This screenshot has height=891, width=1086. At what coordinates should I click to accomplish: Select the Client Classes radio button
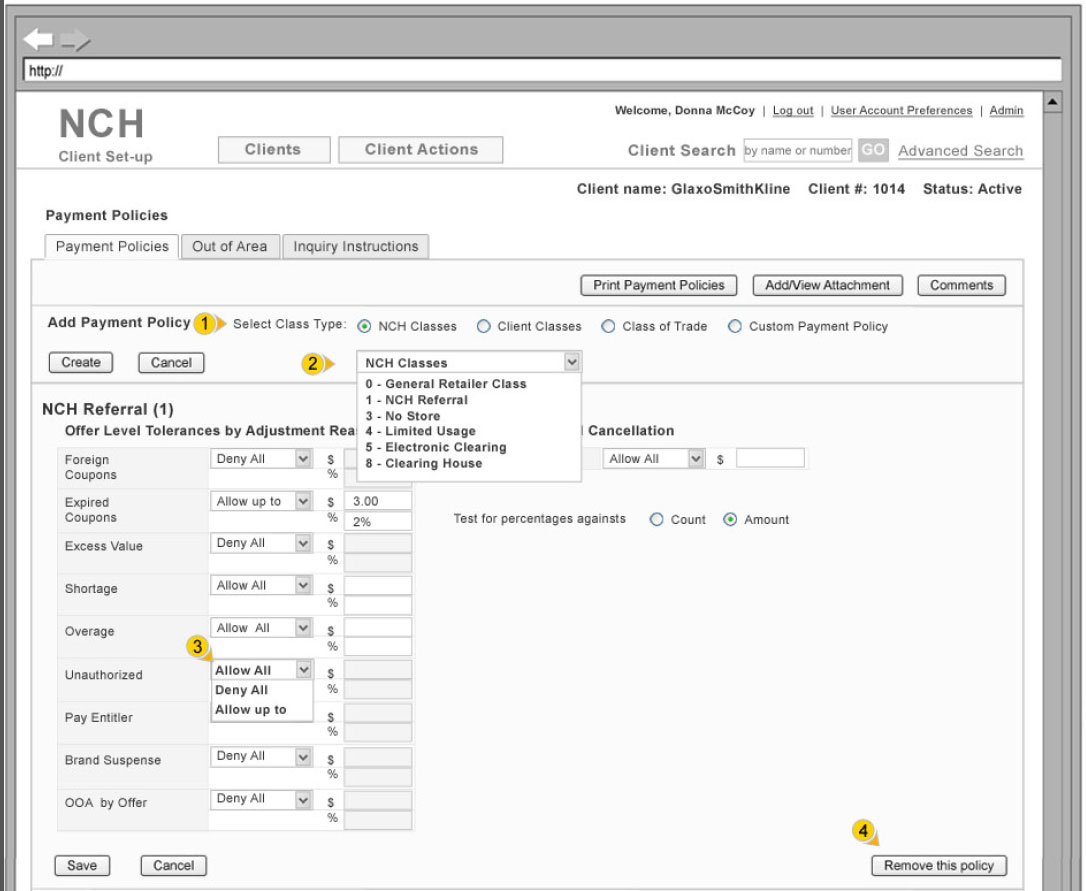click(x=484, y=326)
